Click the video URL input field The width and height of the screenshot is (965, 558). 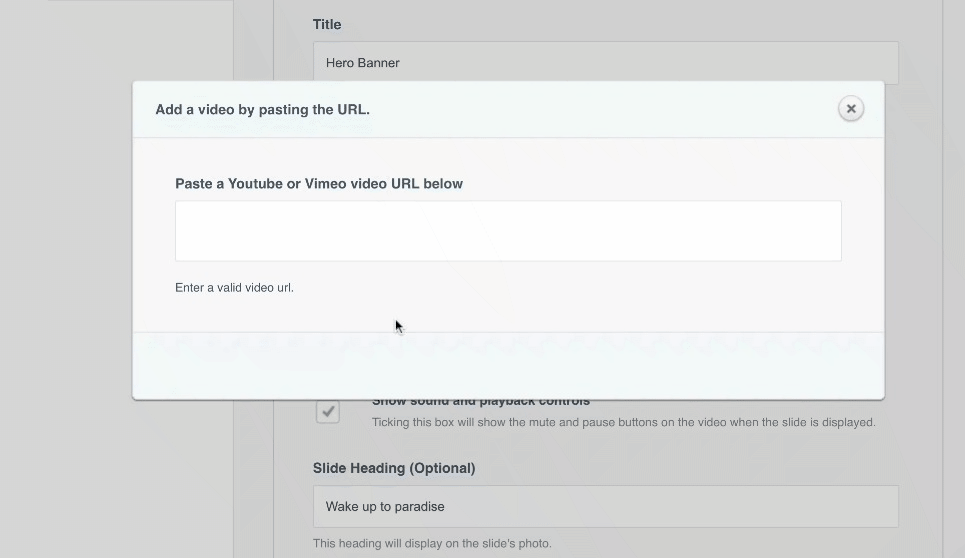(x=508, y=231)
